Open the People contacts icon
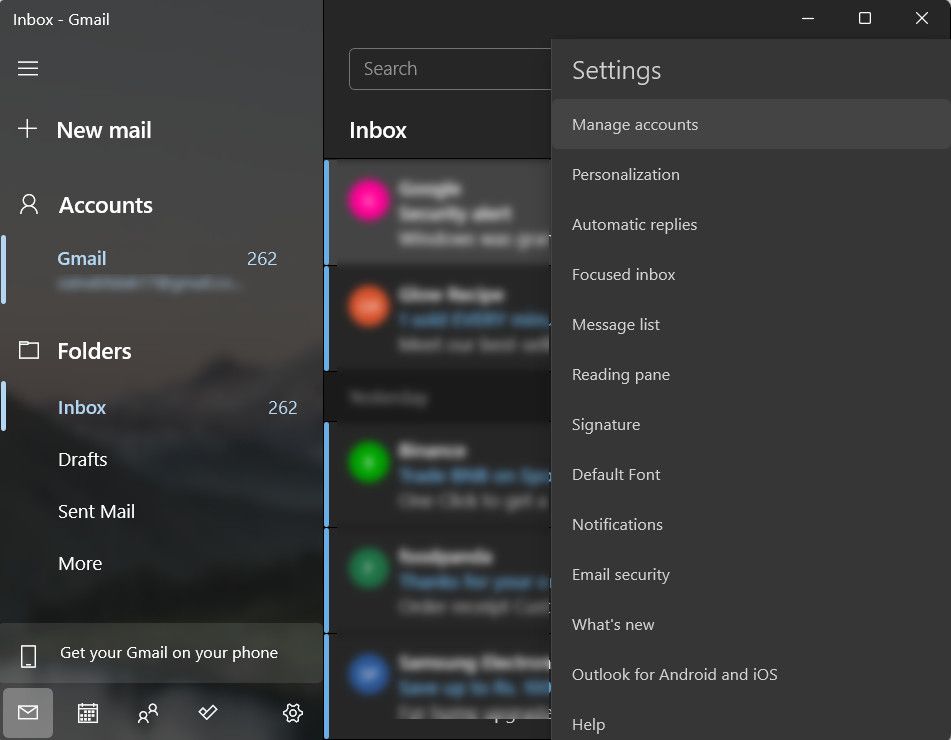 [148, 713]
